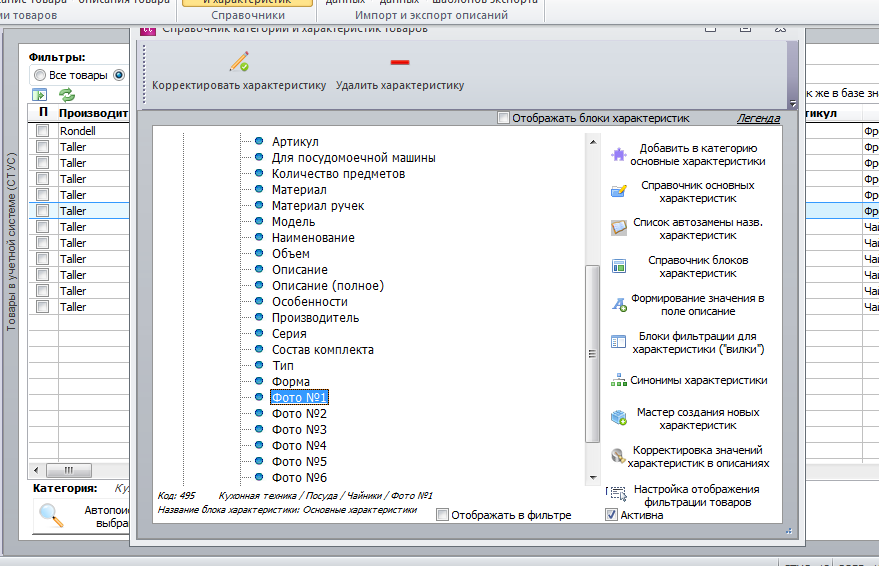Toggle Отображать в фильтре checkbox
The image size is (879, 566).
442,514
